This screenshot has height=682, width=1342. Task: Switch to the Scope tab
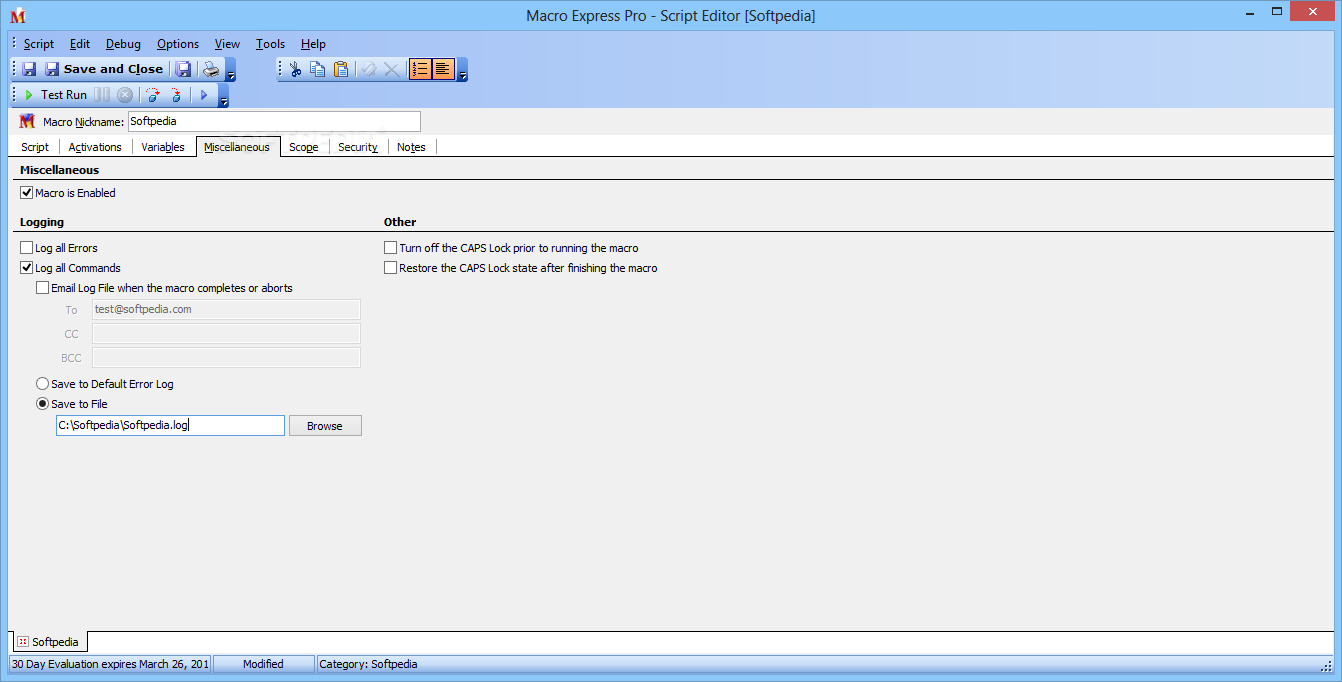click(x=304, y=147)
